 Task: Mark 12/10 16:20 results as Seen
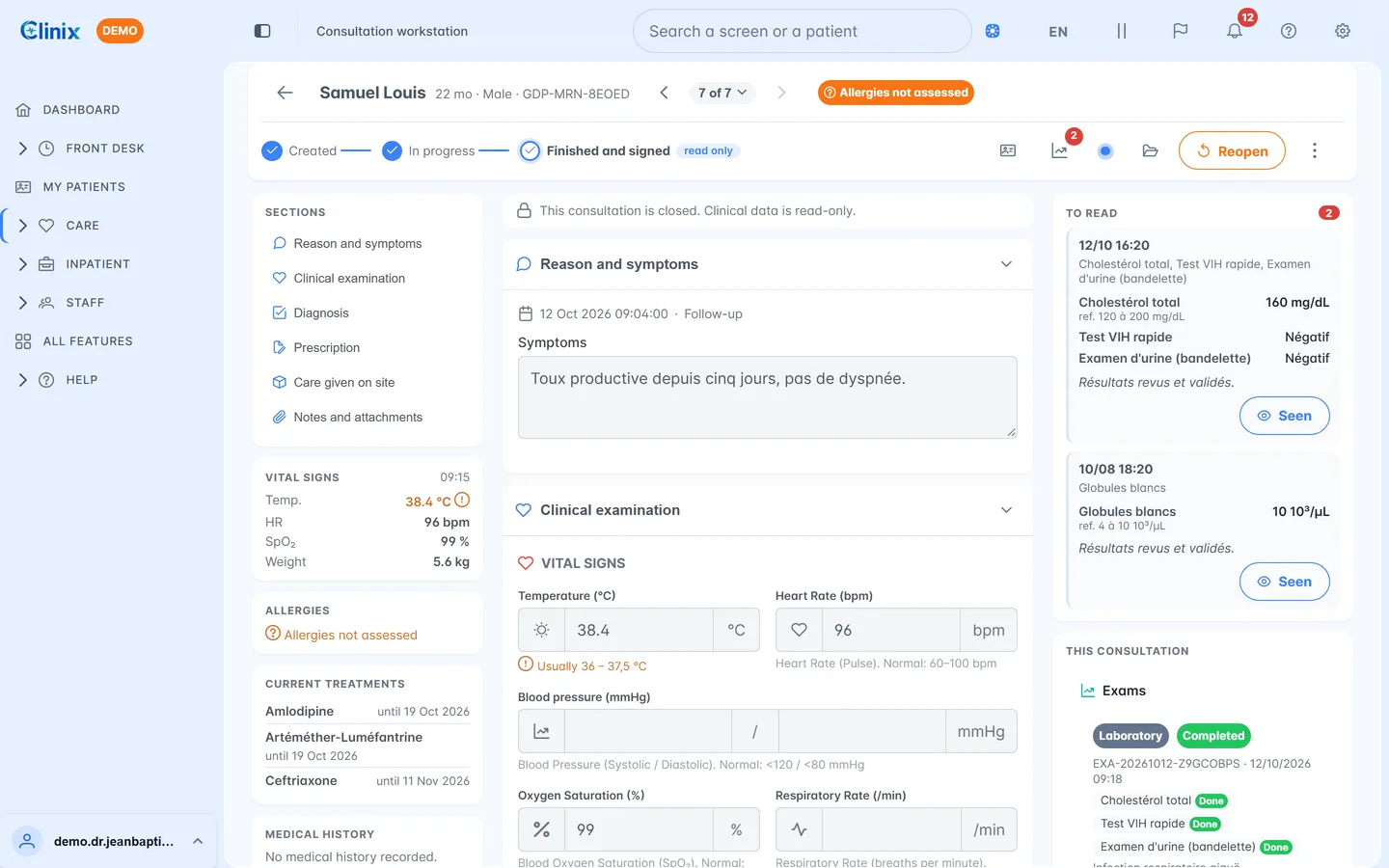tap(1284, 416)
